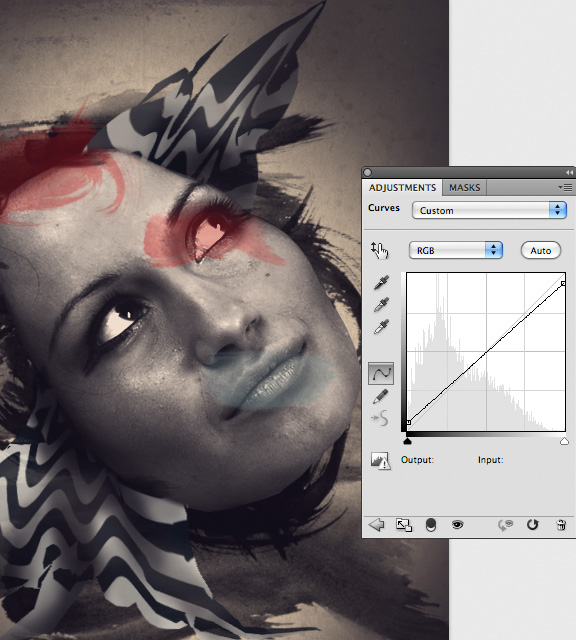Pick the gray point eyedropper
Screen dimensions: 576x640
[381, 304]
